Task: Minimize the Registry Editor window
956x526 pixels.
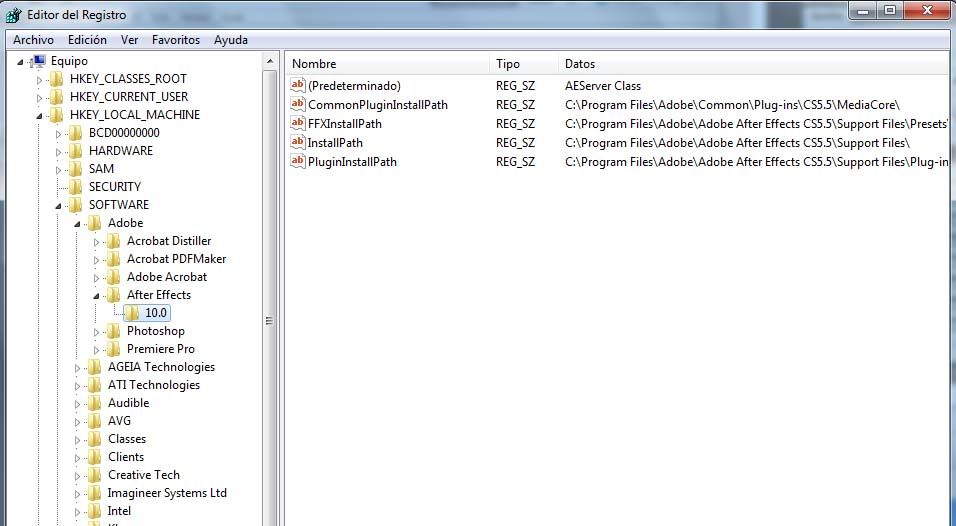Action: tap(863, 11)
